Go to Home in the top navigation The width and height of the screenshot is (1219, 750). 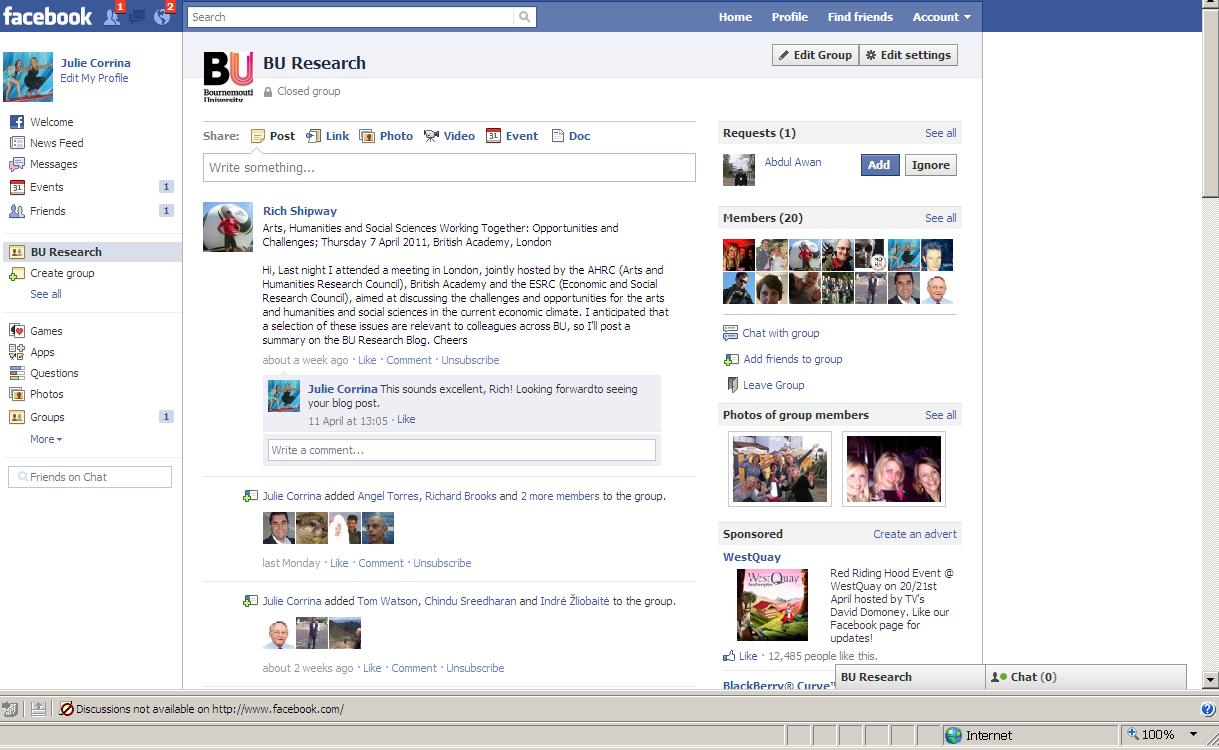pos(735,17)
